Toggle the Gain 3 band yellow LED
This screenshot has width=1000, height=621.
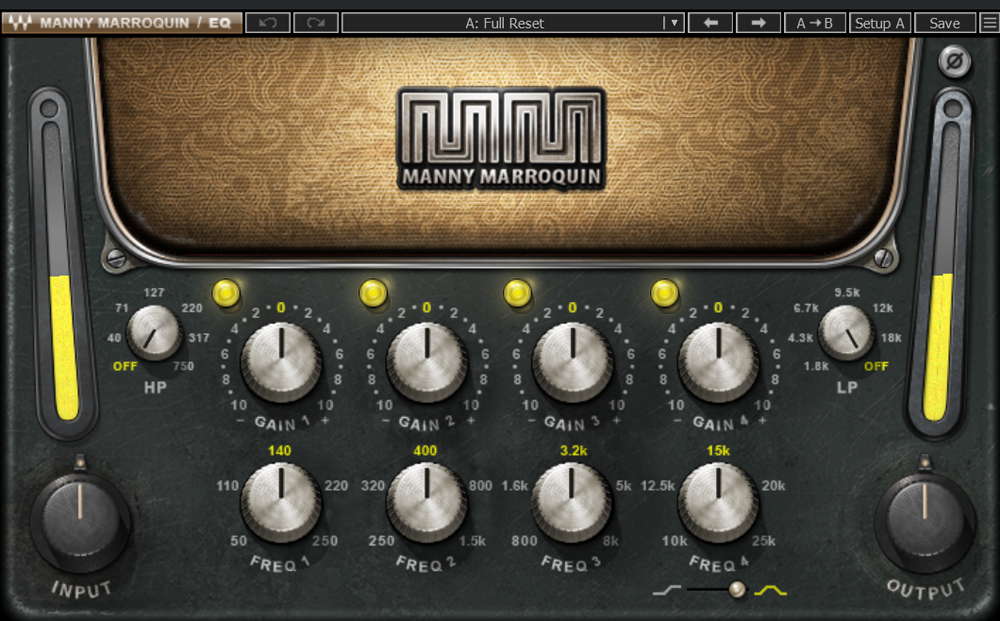tap(517, 293)
